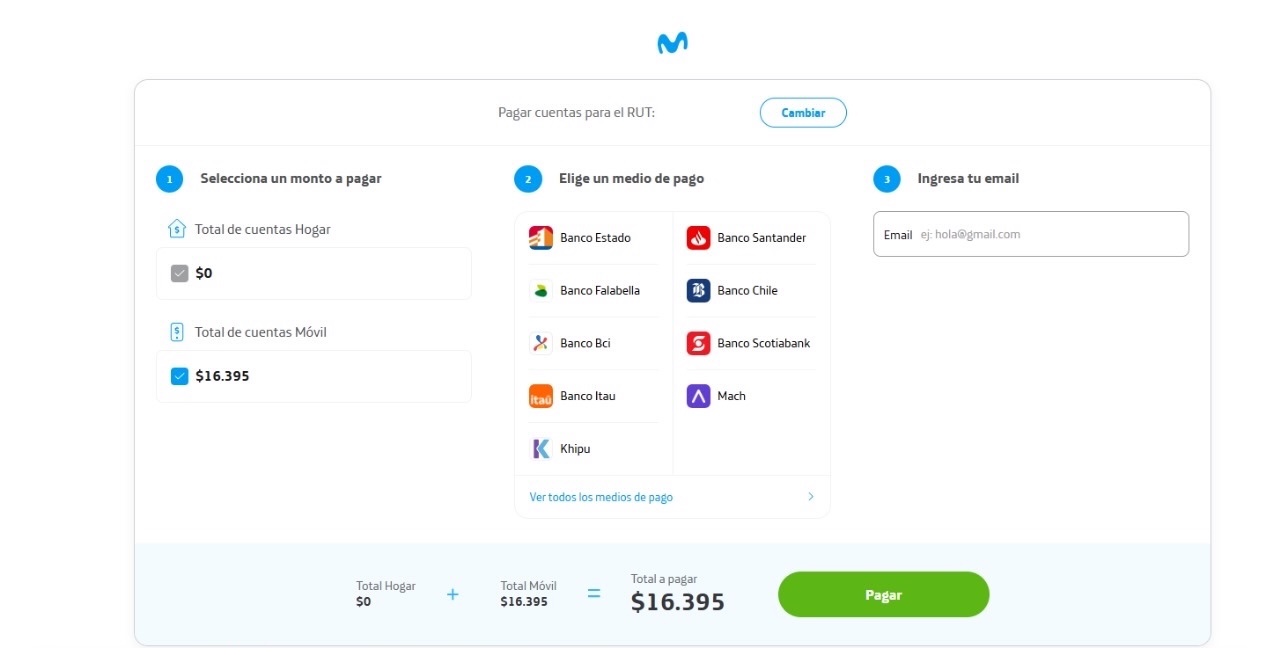
Task: Pick the orange Banco Itau icon
Action: 541,396
